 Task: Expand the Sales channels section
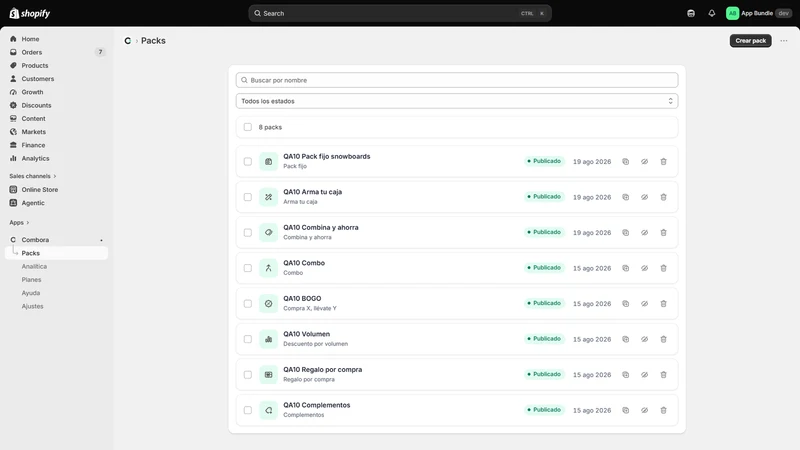(x=33, y=176)
